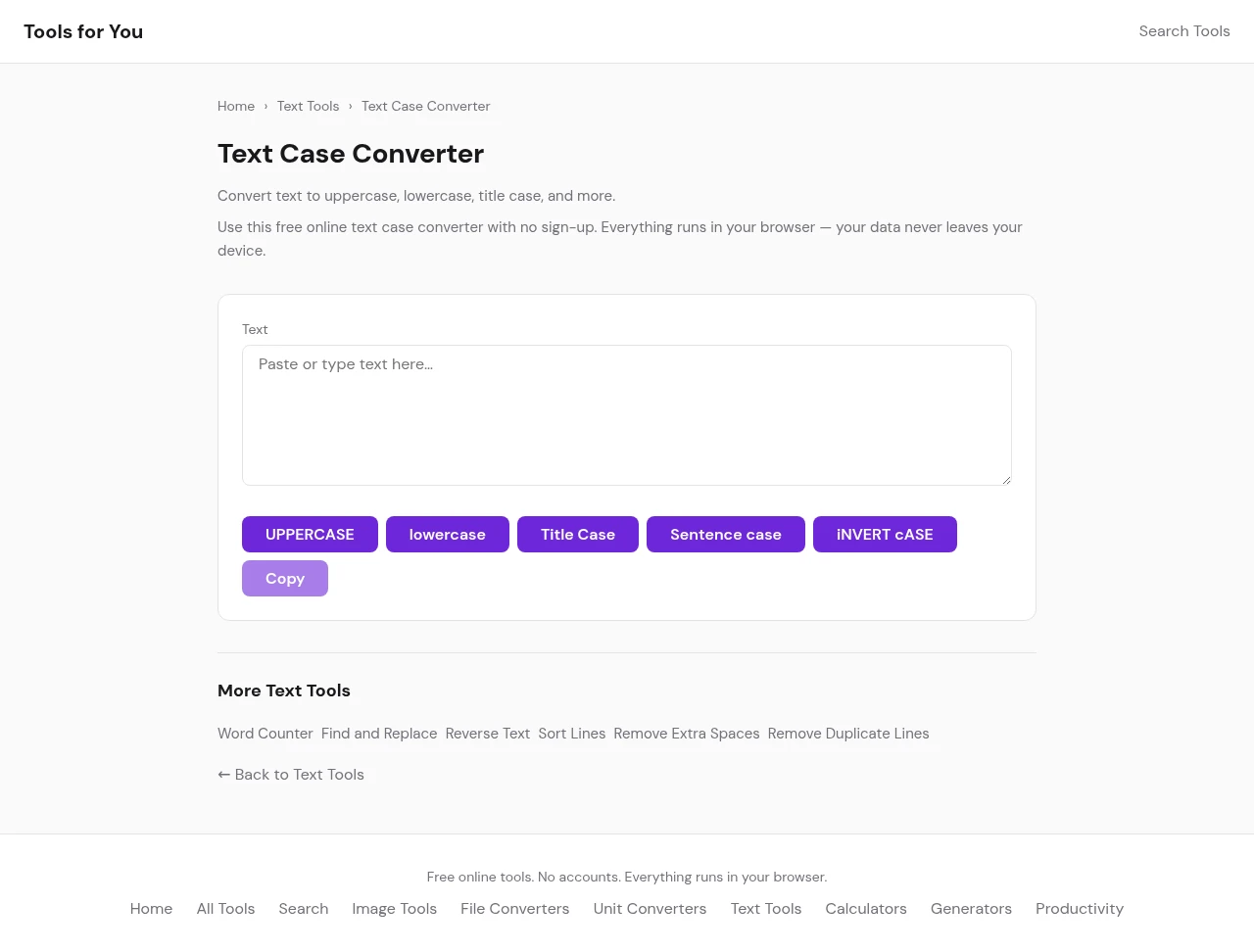
Task: Click the Copy button
Action: [x=284, y=579]
